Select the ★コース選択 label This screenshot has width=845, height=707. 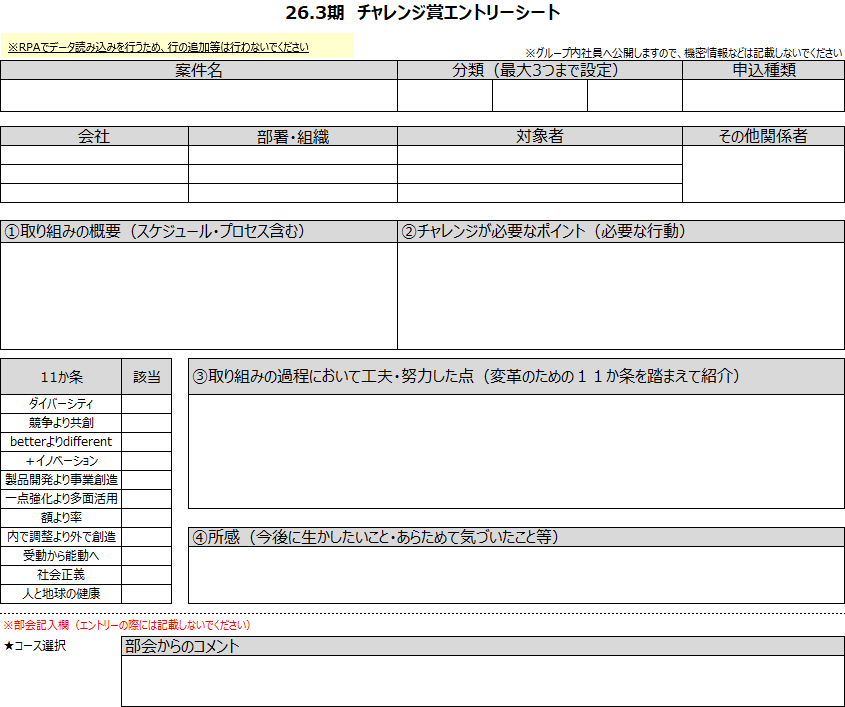click(35, 646)
